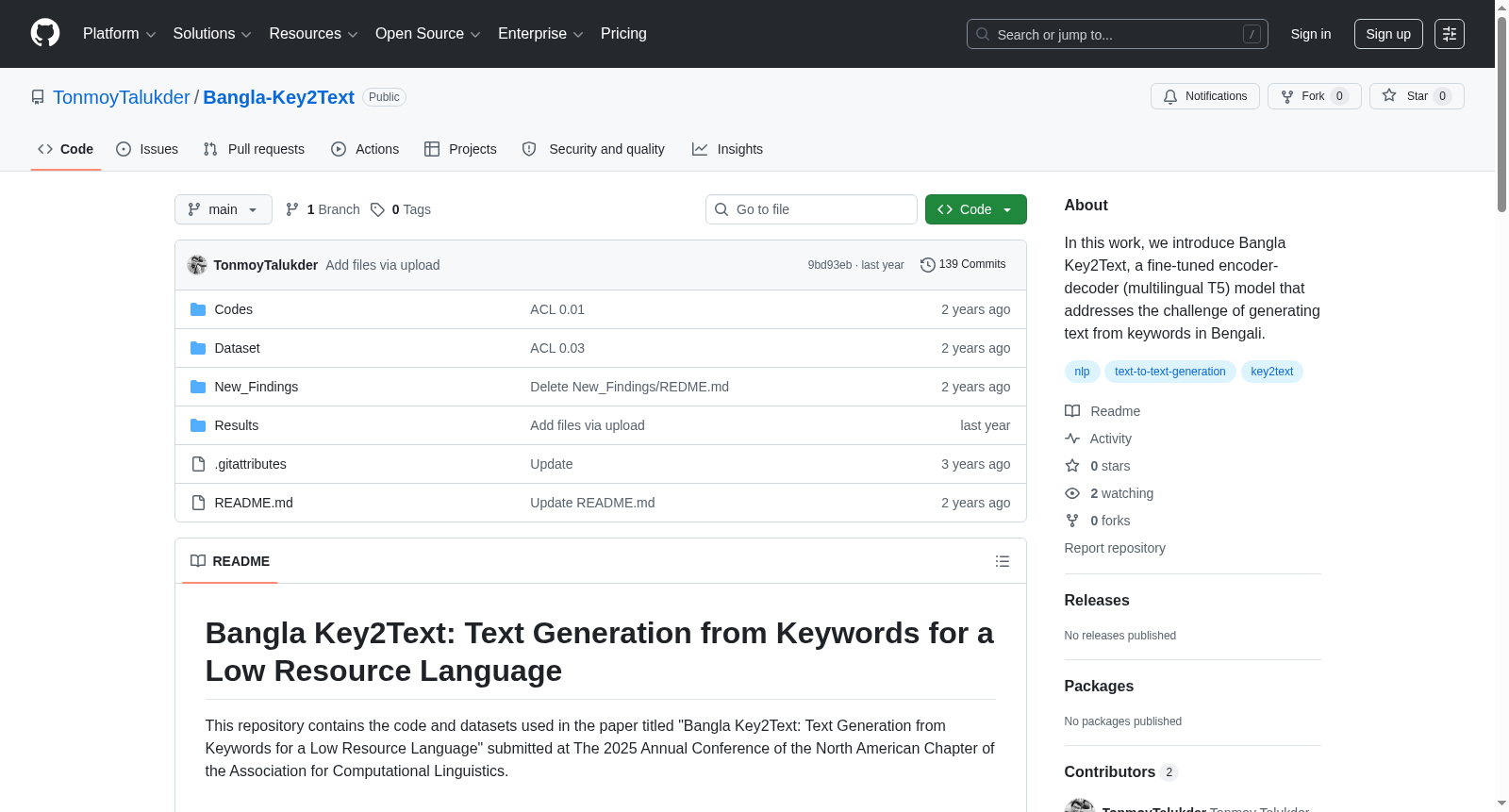This screenshot has height=812, width=1509.
Task: Click the tag icon beside 0 Tags
Action: [377, 209]
